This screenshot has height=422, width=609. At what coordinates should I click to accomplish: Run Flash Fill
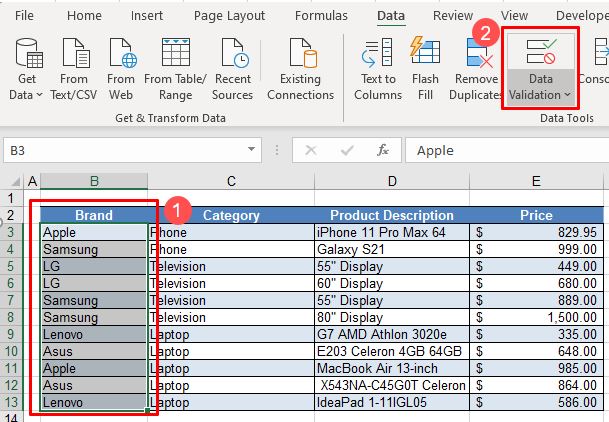pos(425,68)
